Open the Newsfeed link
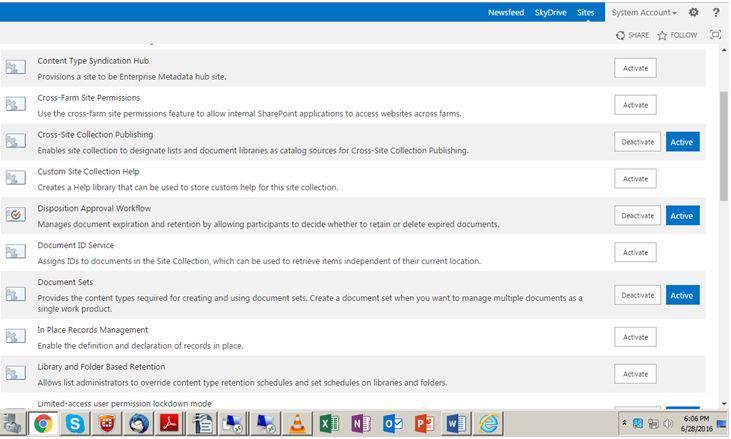The image size is (731, 439). [506, 13]
